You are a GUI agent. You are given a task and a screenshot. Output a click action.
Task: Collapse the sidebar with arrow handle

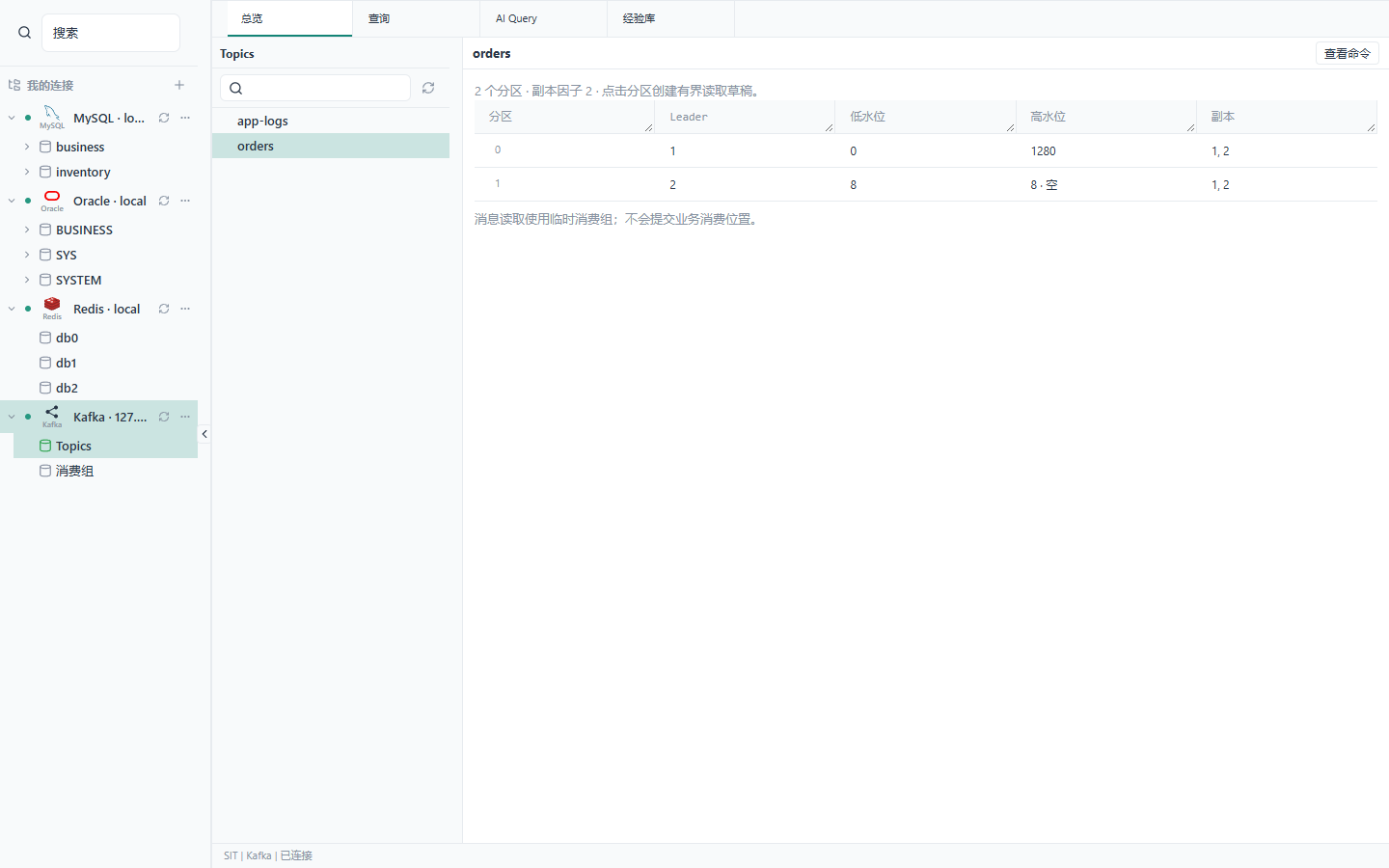click(204, 434)
